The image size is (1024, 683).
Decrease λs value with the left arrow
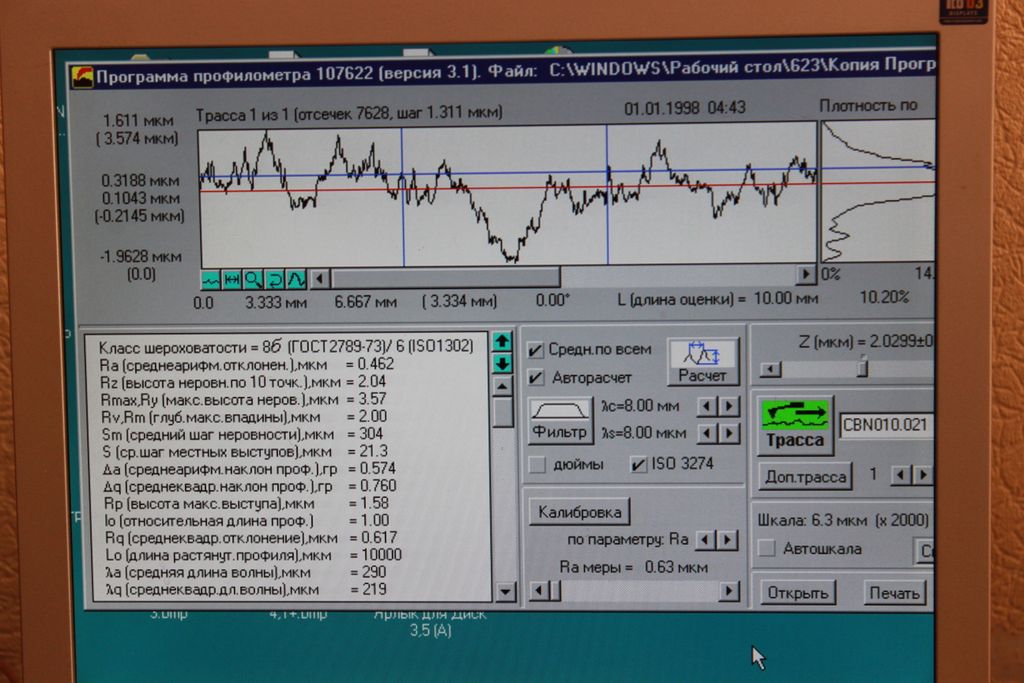click(708, 433)
